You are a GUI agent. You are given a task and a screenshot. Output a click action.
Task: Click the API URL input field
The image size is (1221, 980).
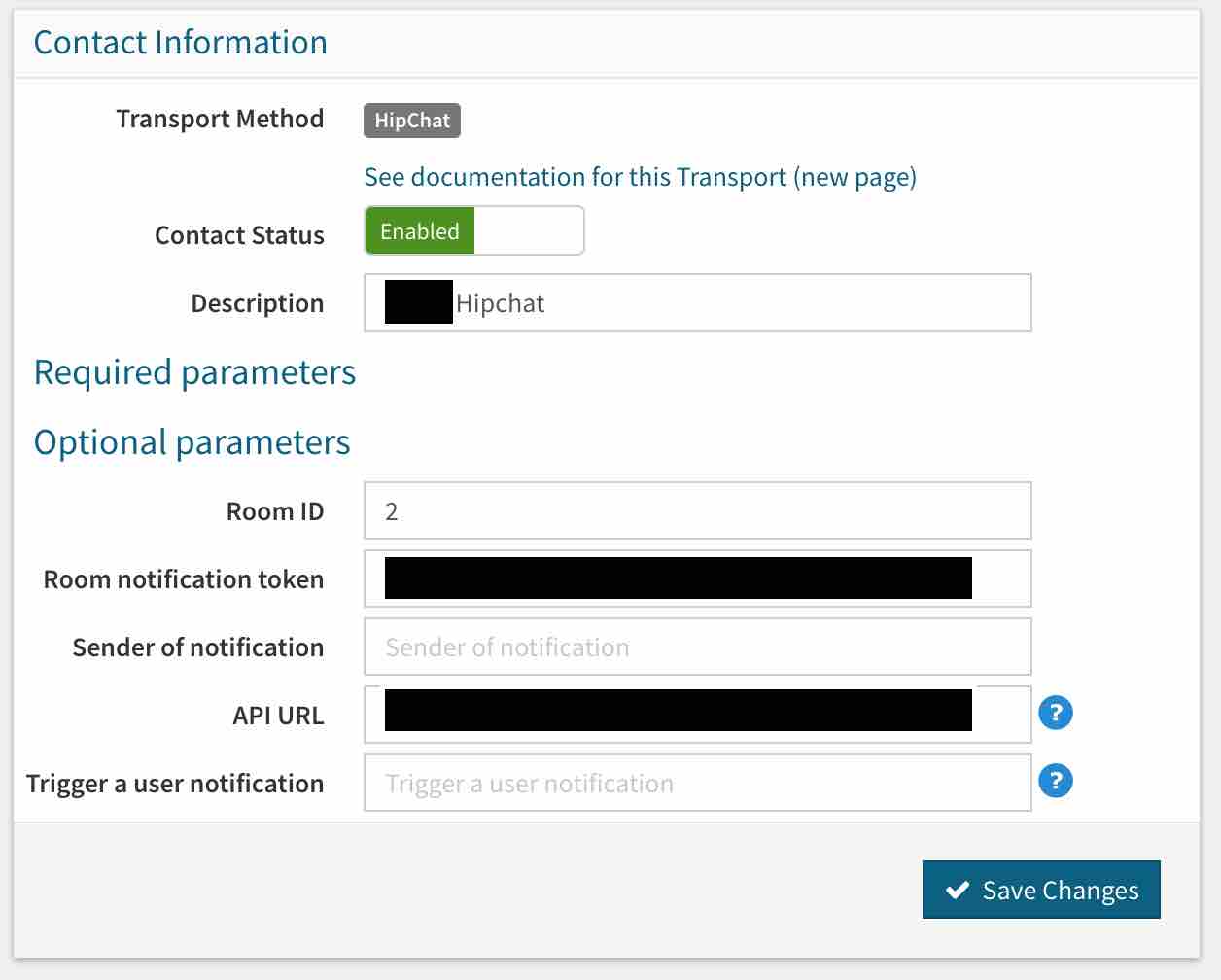[x=698, y=715]
